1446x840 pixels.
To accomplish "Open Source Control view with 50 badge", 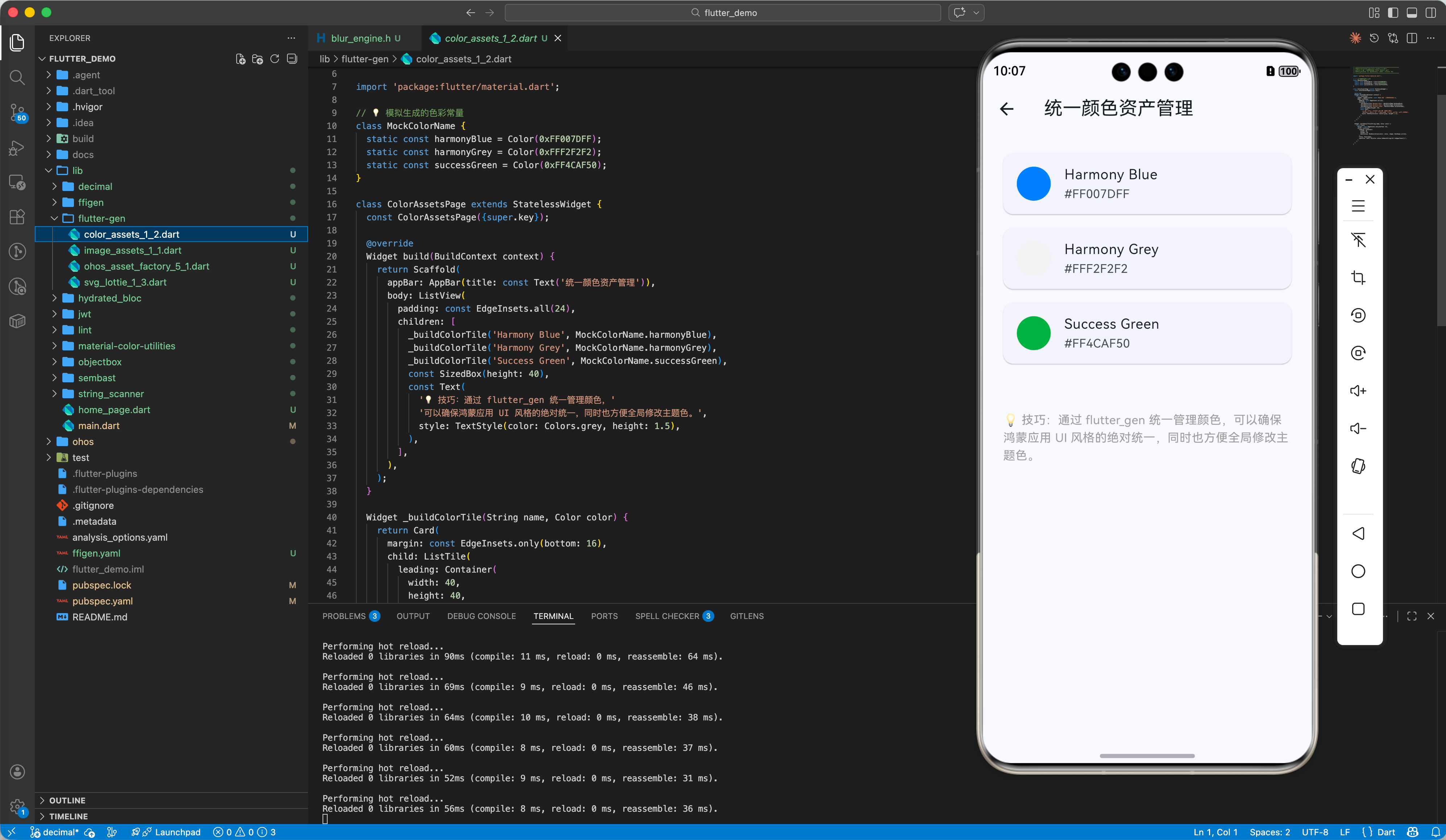I will pyautogui.click(x=17, y=112).
